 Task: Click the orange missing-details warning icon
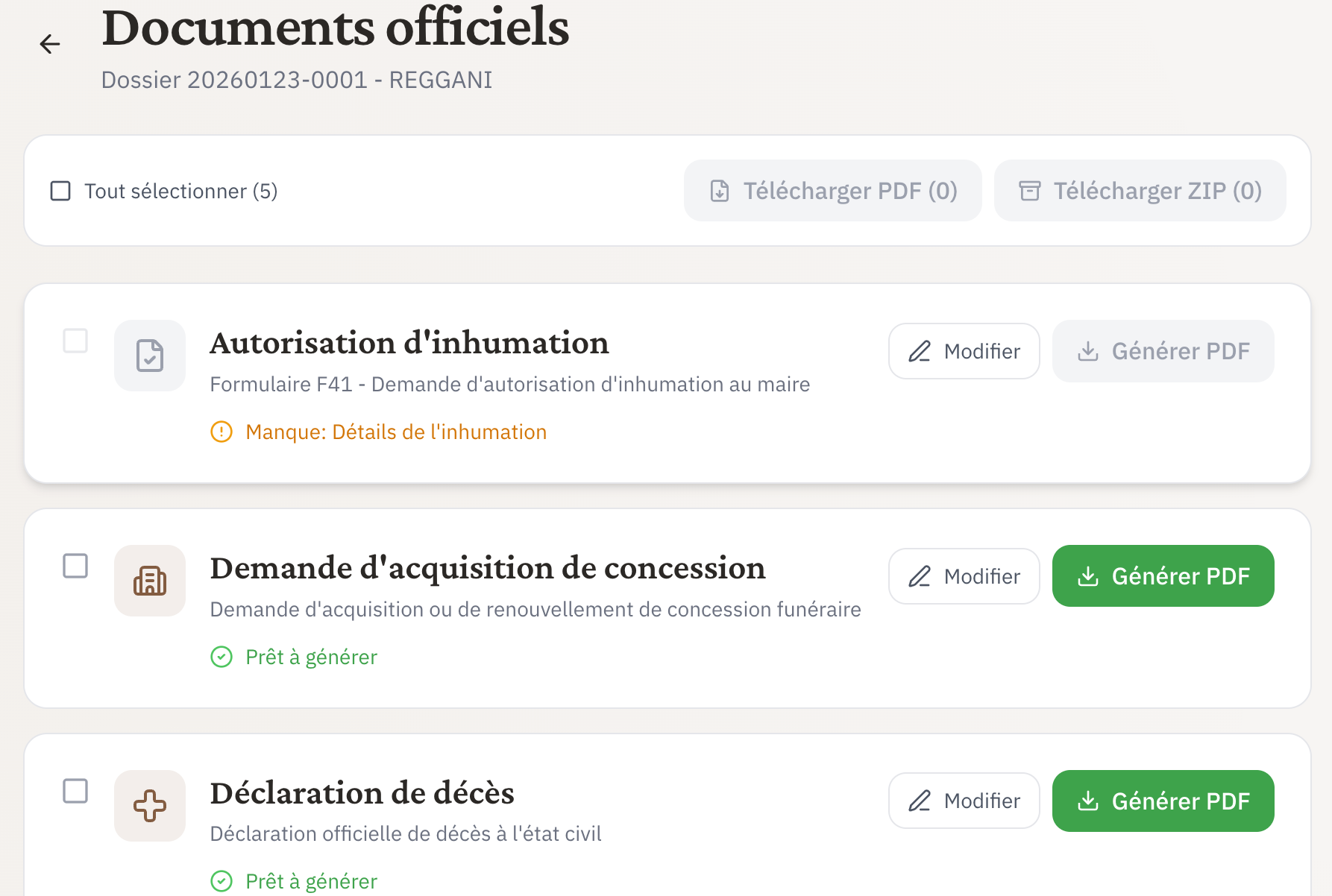point(222,432)
